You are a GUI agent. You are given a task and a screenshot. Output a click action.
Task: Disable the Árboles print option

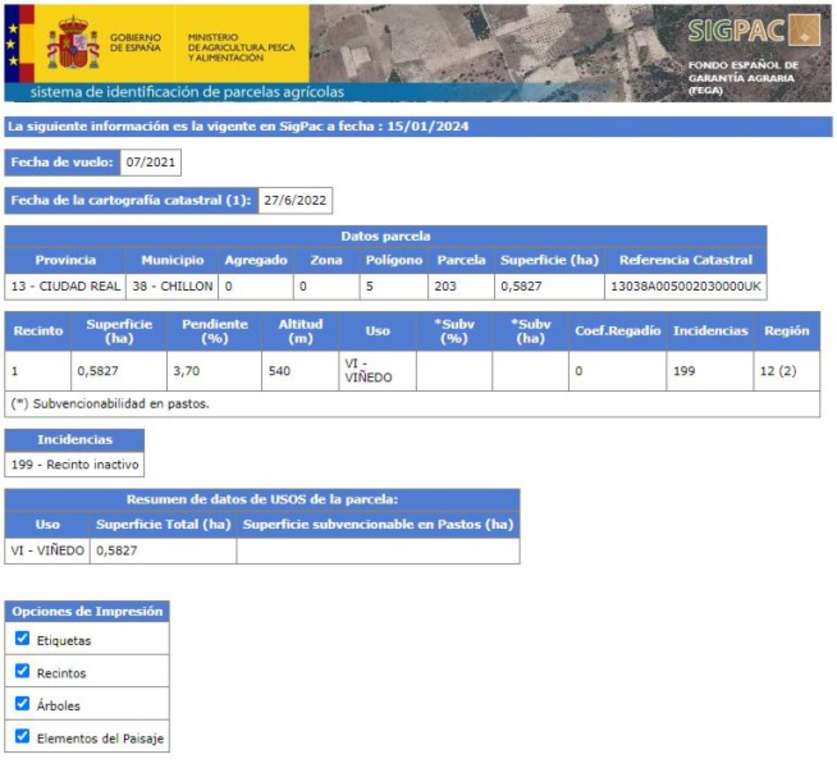[23, 704]
